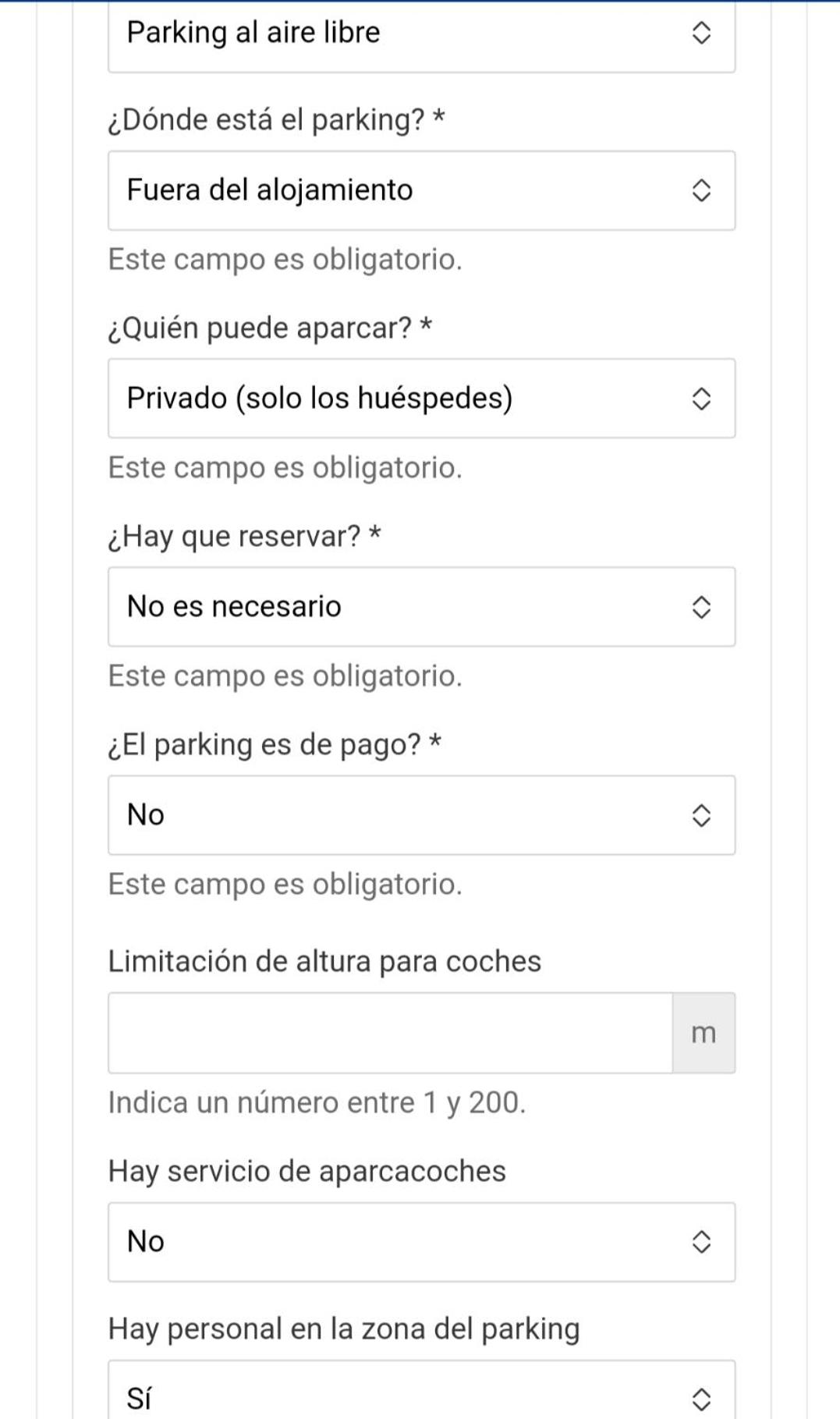Image resolution: width=840 pixels, height=1419 pixels.
Task: Open the 'Fuera del alojamiento' dropdown
Action: tap(421, 190)
